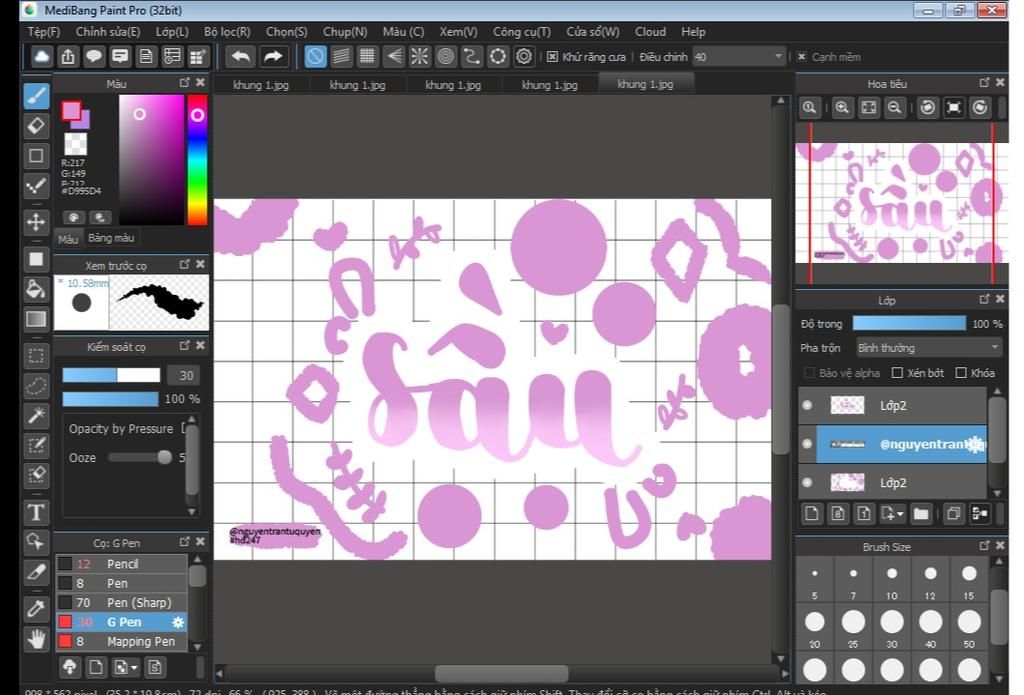Toggle the Cạnh mềm checkbox

click(x=801, y=57)
